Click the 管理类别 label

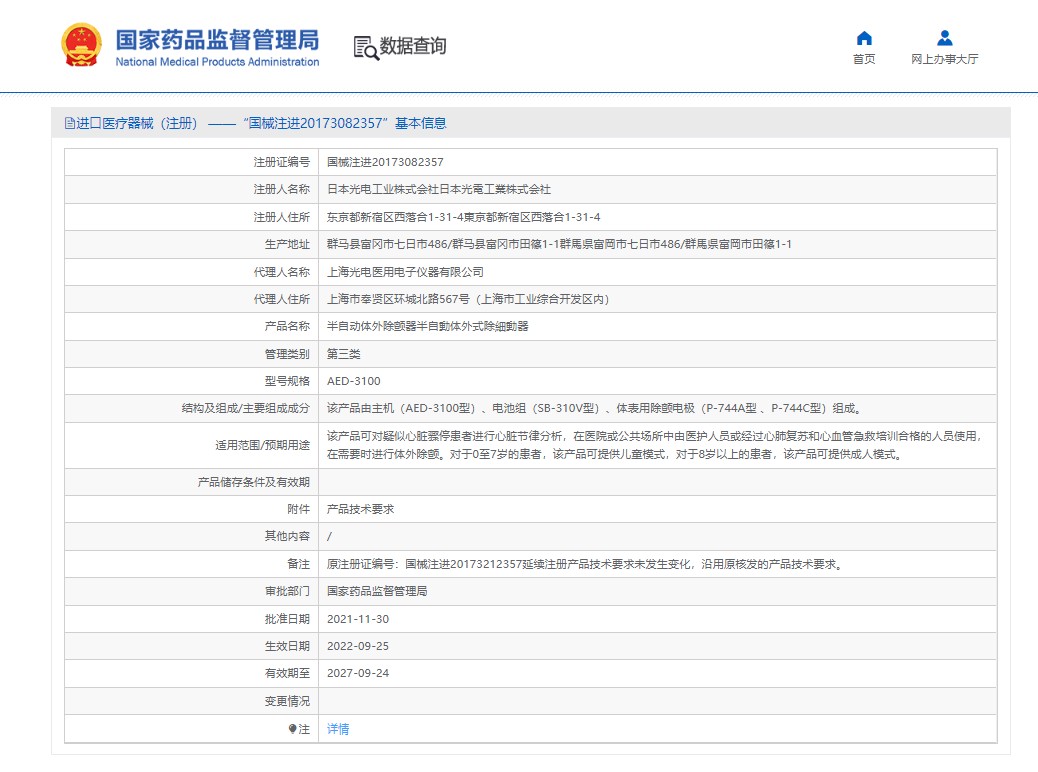click(287, 354)
